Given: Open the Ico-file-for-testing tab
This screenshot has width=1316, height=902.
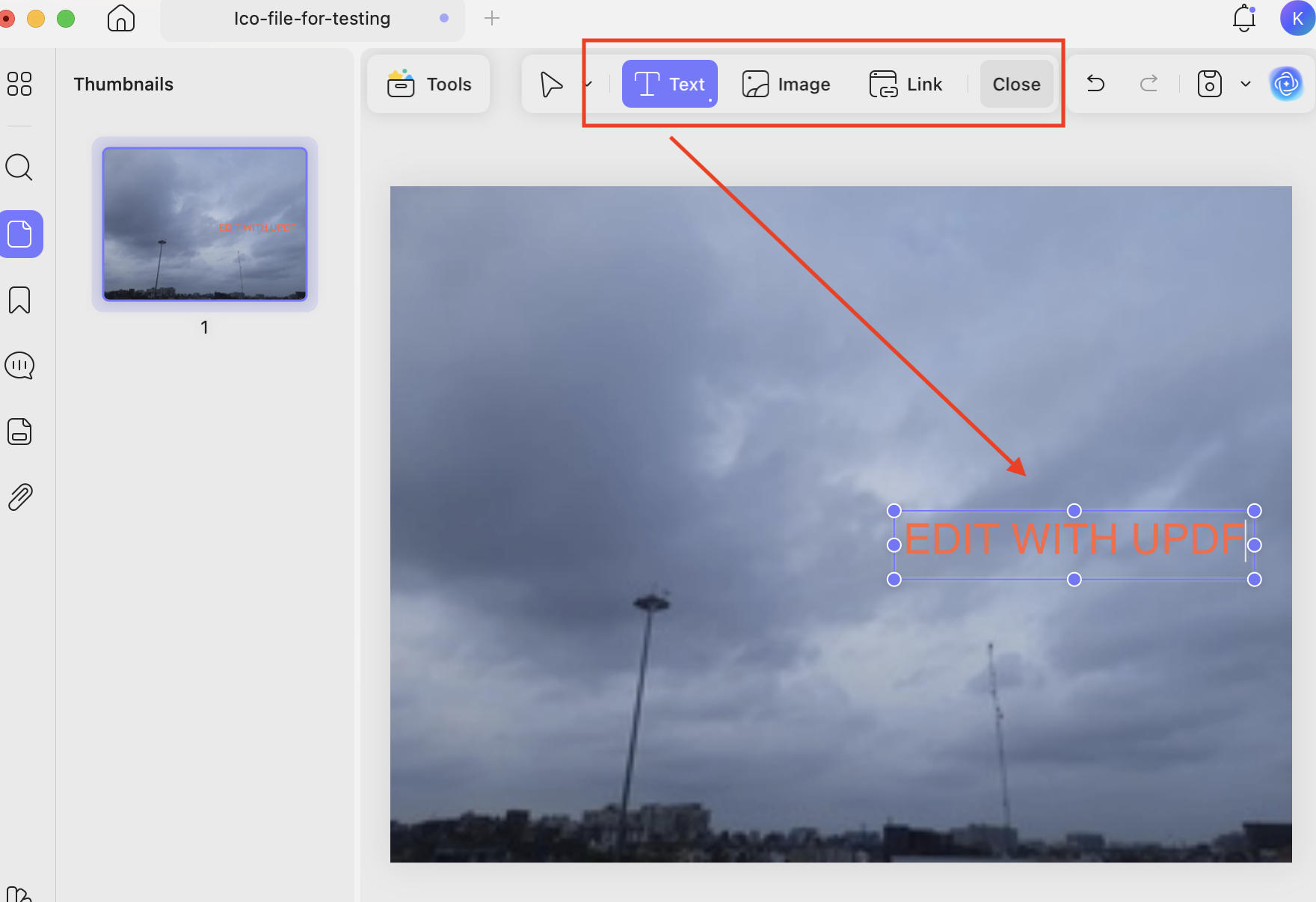Looking at the screenshot, I should click(x=312, y=19).
